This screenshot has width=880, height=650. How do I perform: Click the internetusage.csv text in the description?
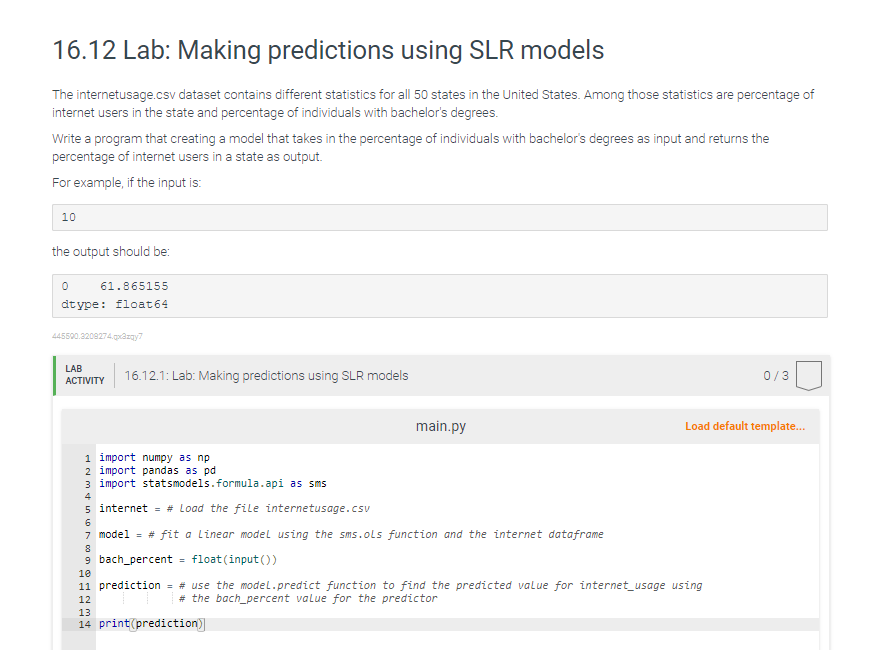(x=123, y=94)
